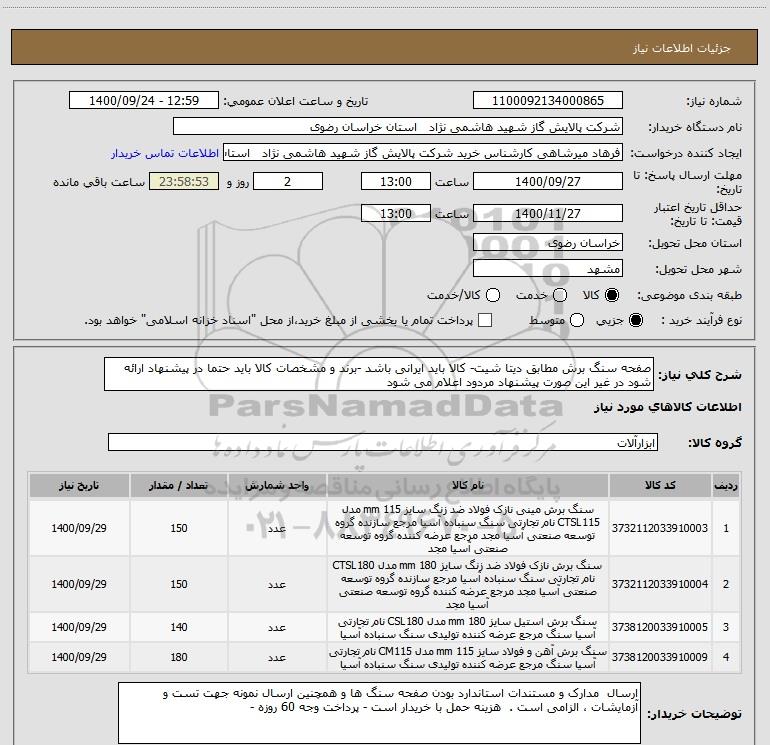Click quantity 180 in row 4
This screenshot has height=745, width=770.
click(179, 657)
